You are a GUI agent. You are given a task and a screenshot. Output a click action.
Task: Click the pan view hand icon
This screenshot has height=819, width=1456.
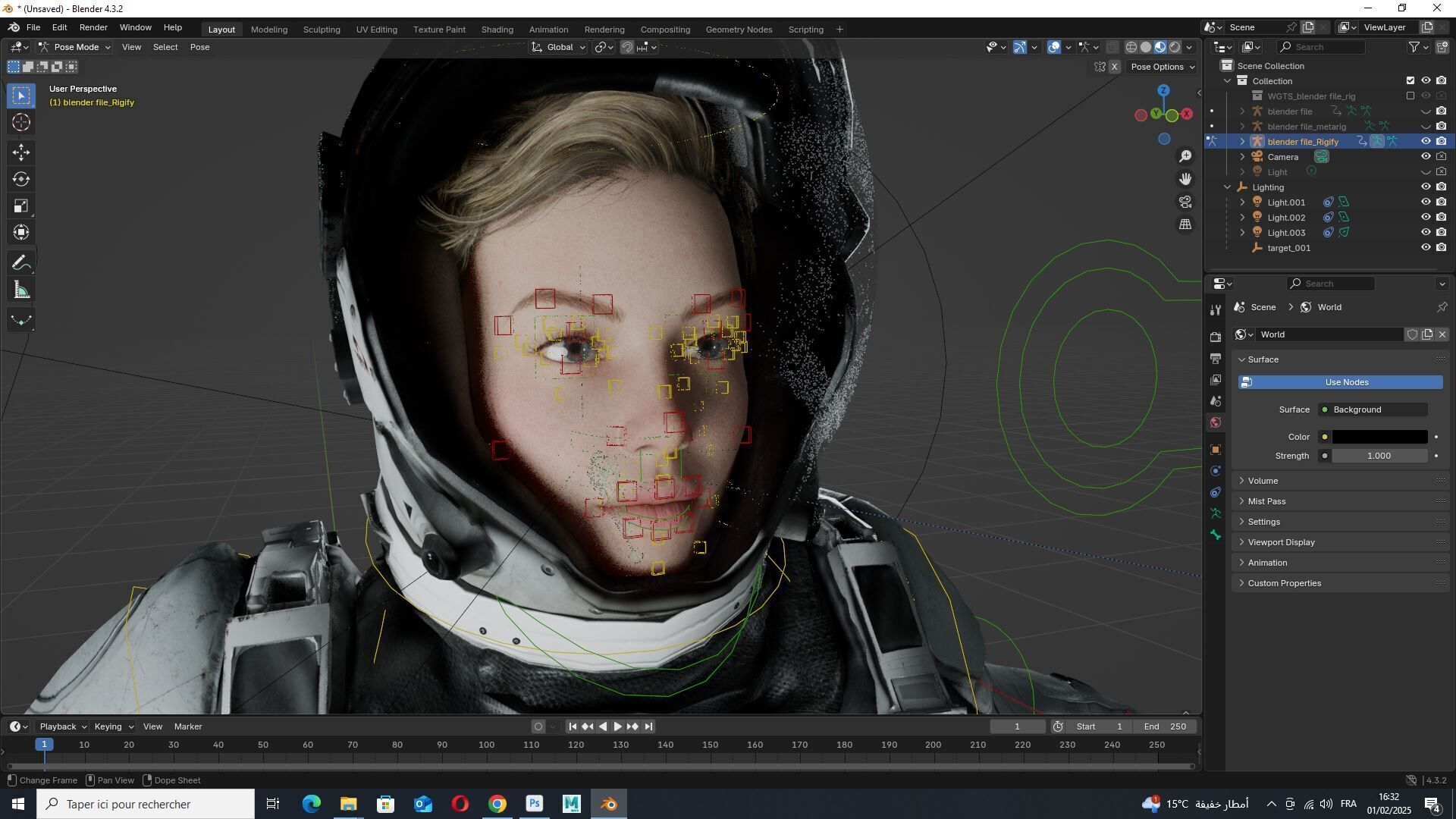click(x=1185, y=179)
